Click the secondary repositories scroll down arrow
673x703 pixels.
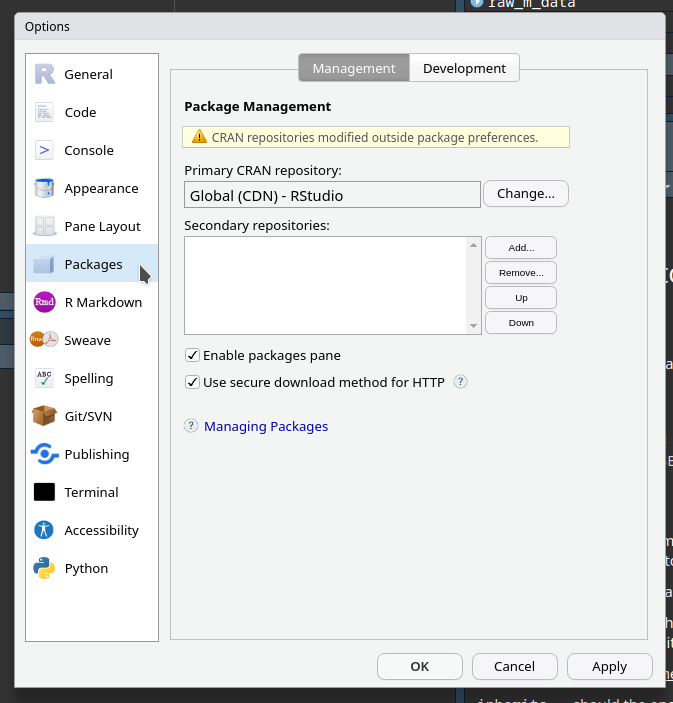click(473, 325)
